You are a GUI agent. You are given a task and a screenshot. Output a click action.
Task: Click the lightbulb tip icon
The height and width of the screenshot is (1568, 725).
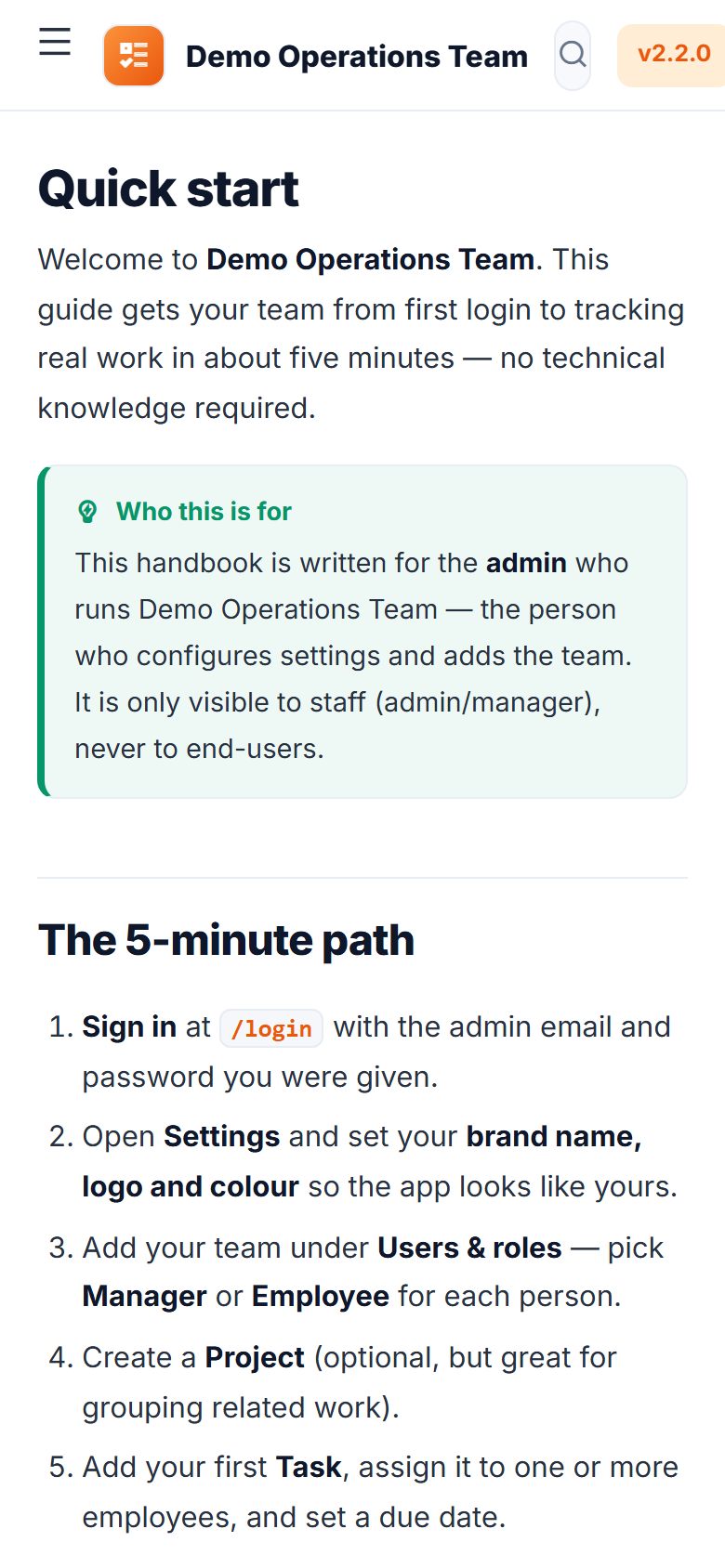(x=87, y=512)
